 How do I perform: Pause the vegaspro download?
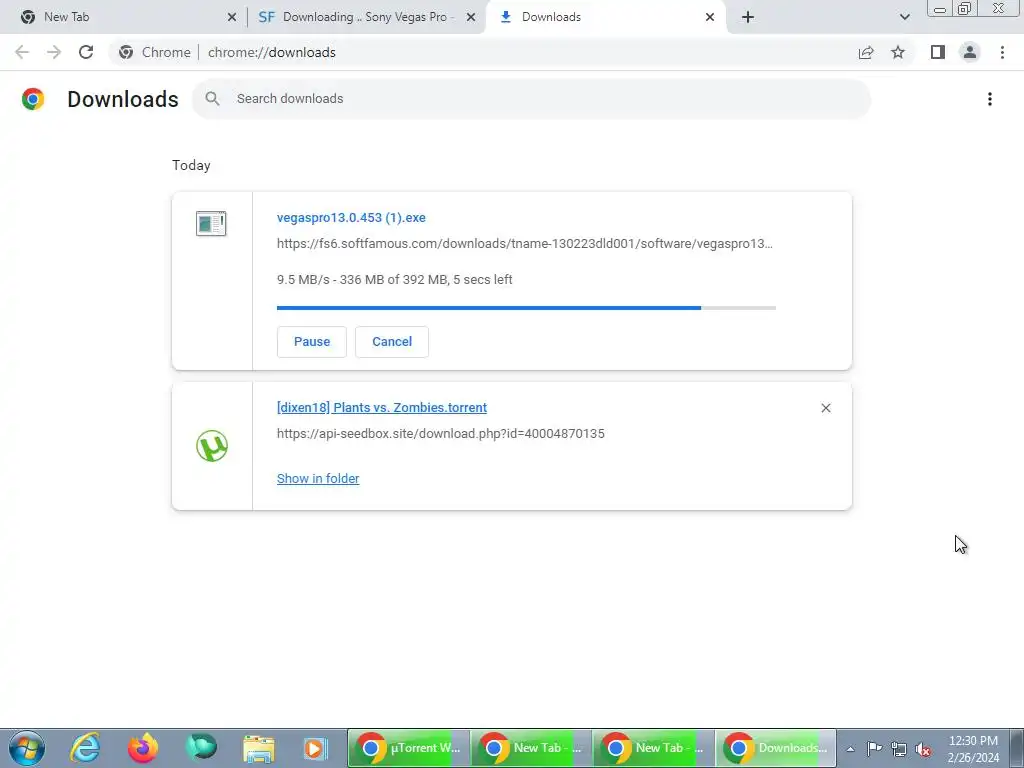click(x=312, y=342)
